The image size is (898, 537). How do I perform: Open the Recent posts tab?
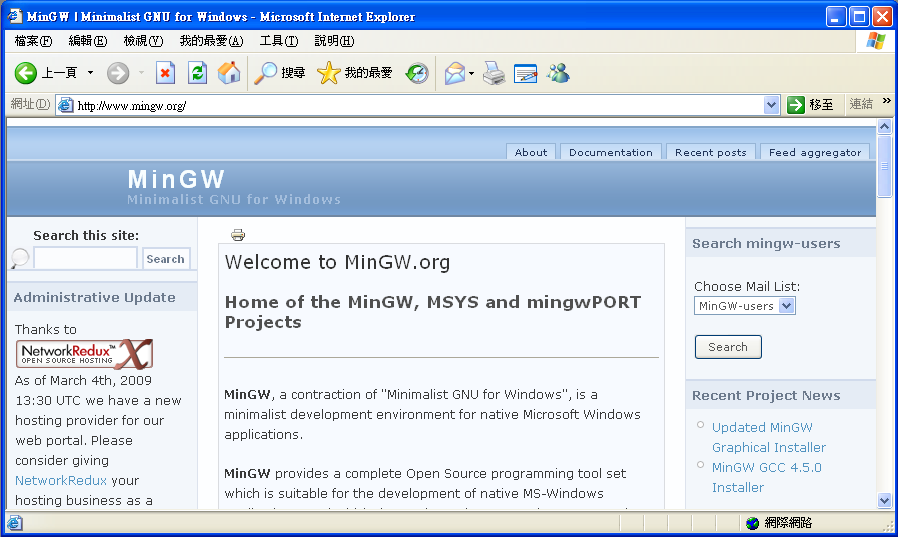pos(711,152)
